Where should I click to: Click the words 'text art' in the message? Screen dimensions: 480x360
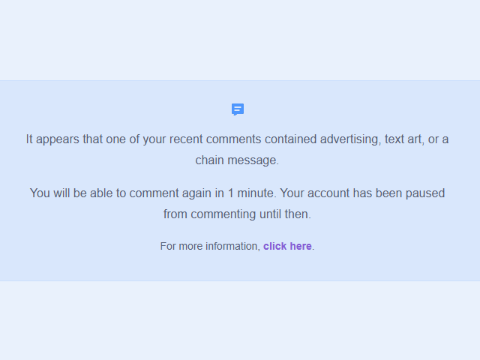tap(404, 139)
